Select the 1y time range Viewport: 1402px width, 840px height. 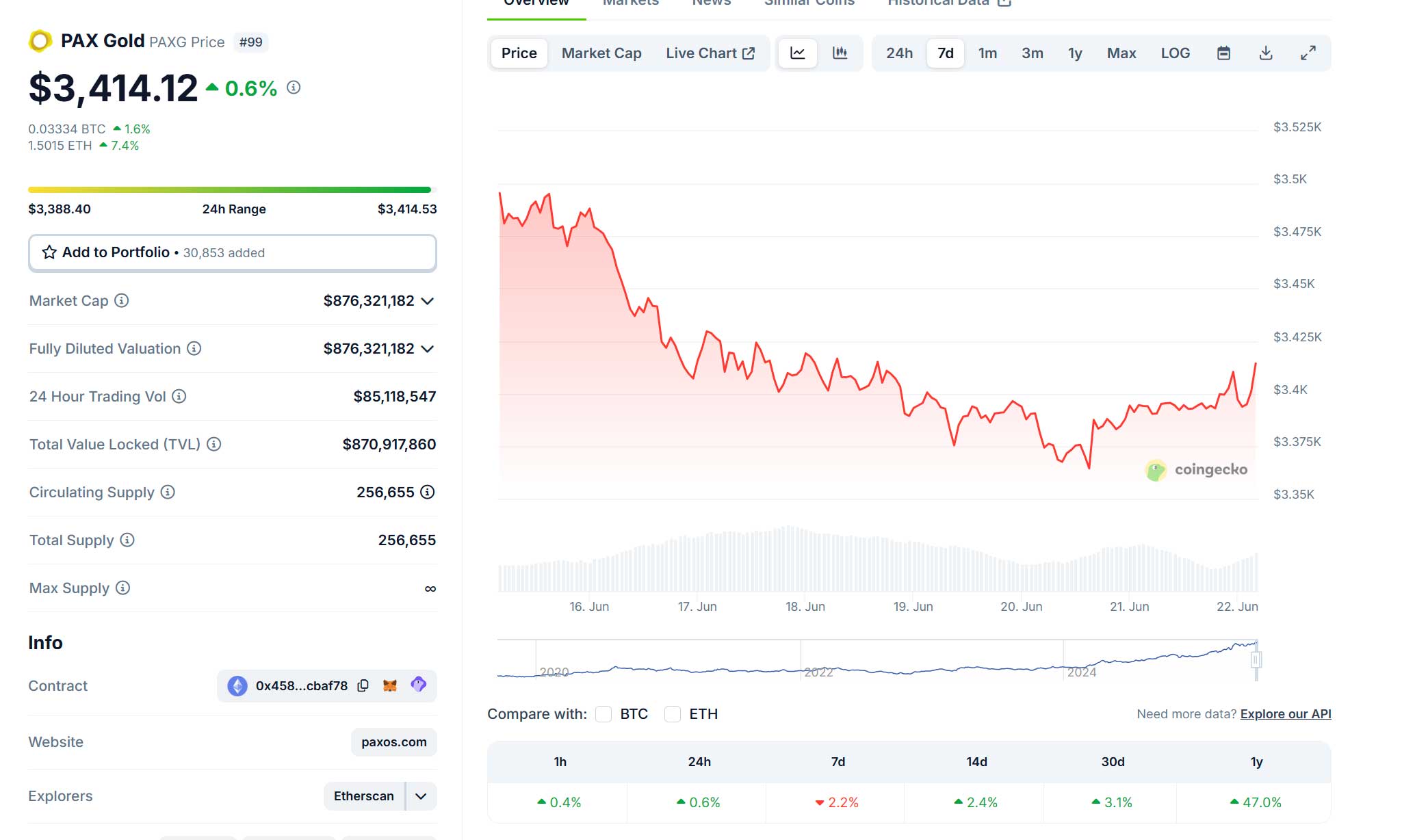click(x=1075, y=53)
